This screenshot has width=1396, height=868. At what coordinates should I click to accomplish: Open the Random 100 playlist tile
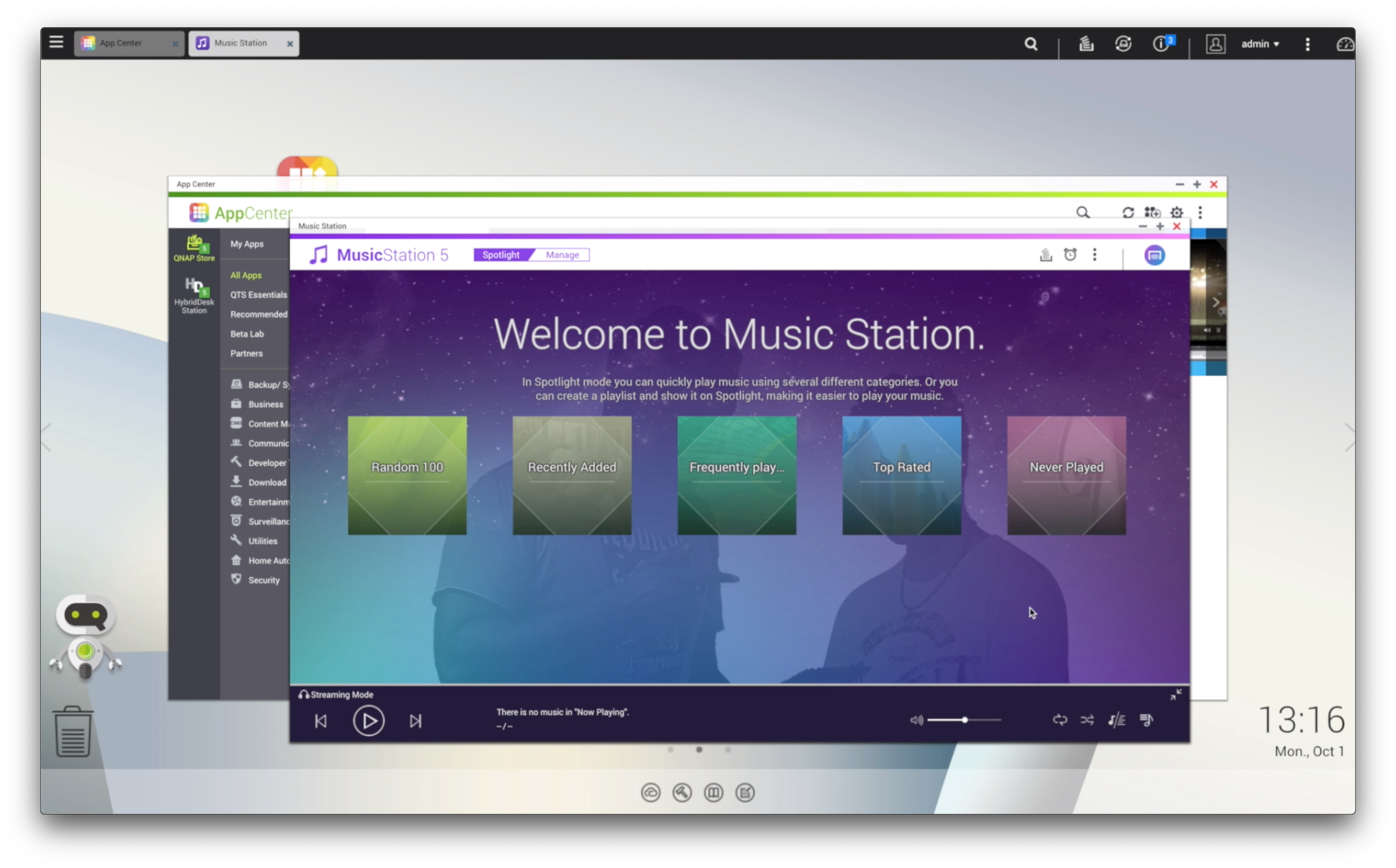407,476
